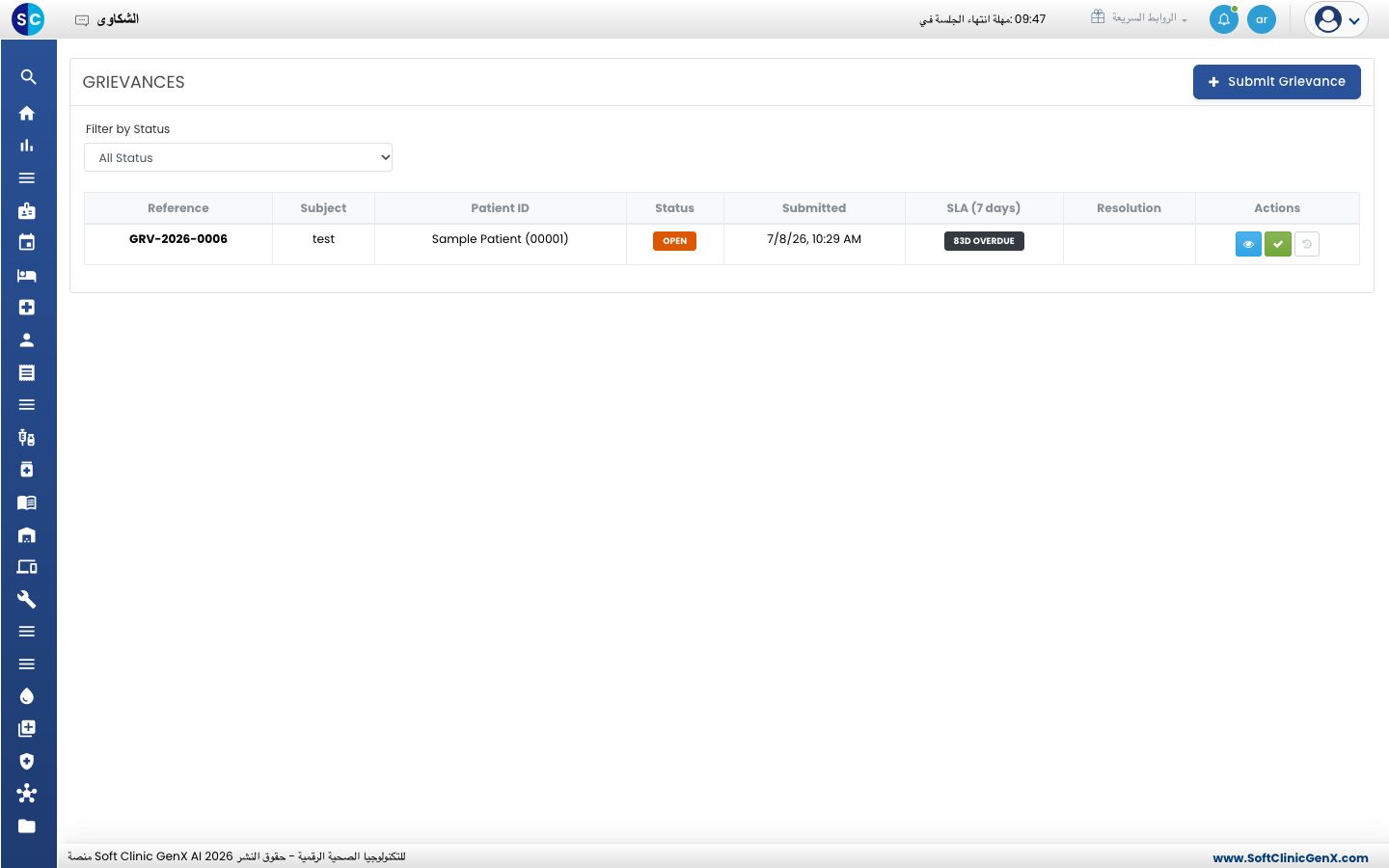Click the ID badge sidebar icon
The image size is (1389, 868).
point(27,210)
